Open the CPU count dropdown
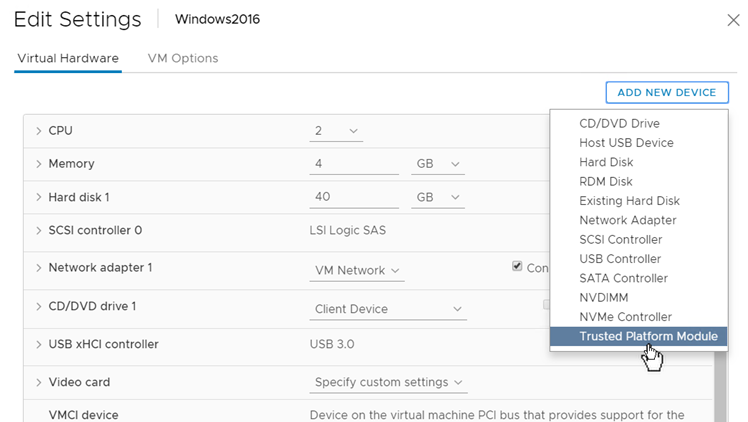The width and height of the screenshot is (748, 422). (x=336, y=131)
